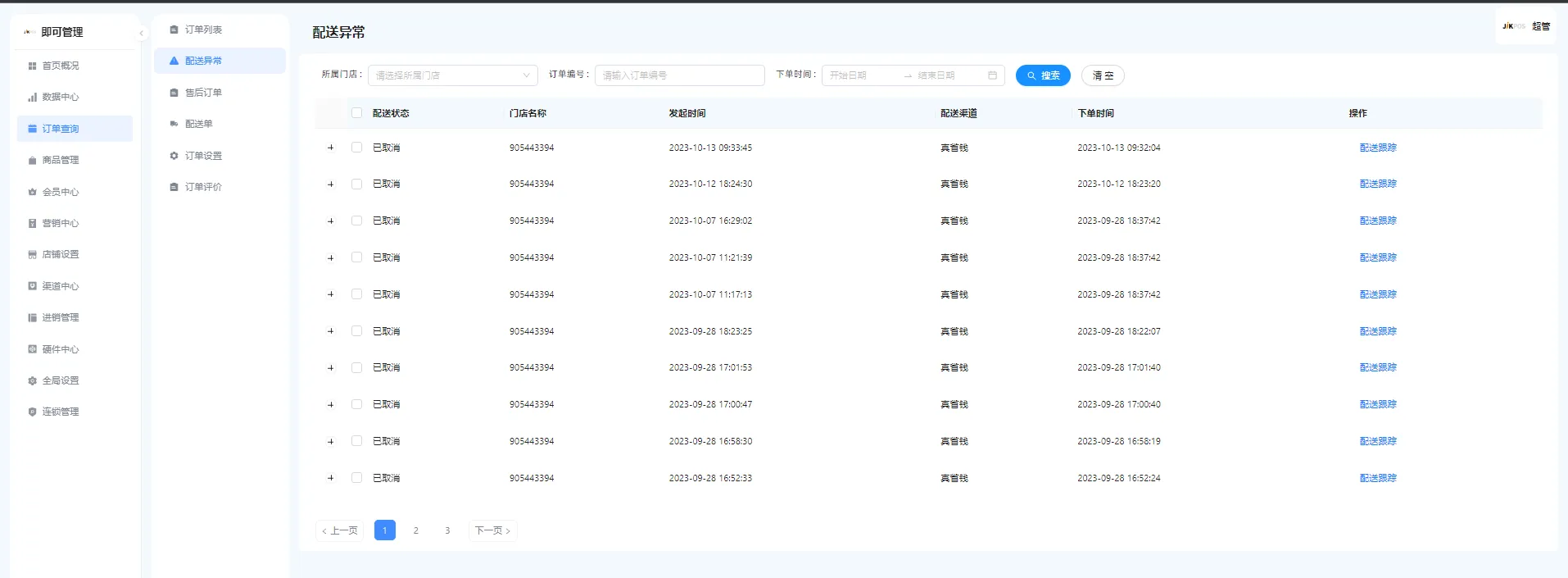
Task: Expand the row dated 2023-10-07 11:17:13
Action: click(331, 294)
